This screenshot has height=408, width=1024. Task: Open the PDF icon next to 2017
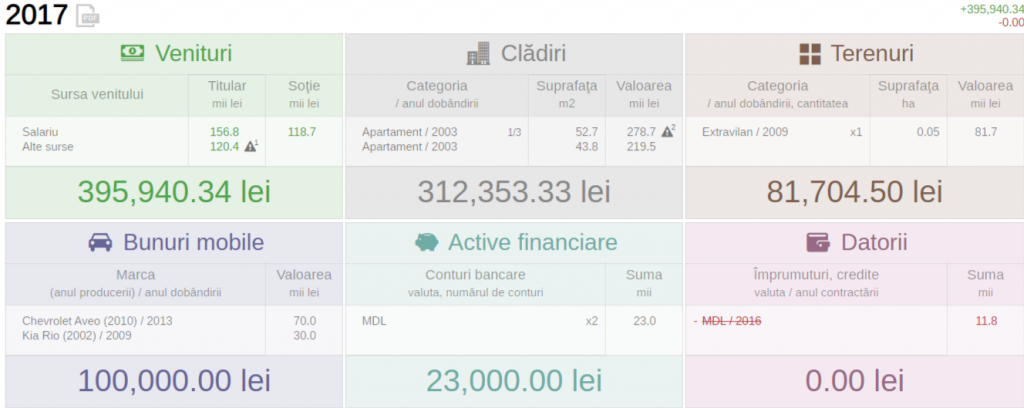pyautogui.click(x=87, y=15)
